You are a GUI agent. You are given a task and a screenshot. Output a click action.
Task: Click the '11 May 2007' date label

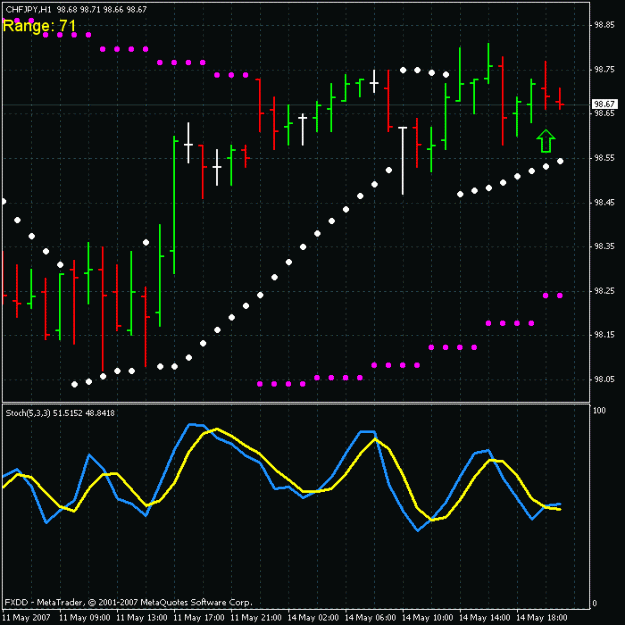pyautogui.click(x=26, y=617)
